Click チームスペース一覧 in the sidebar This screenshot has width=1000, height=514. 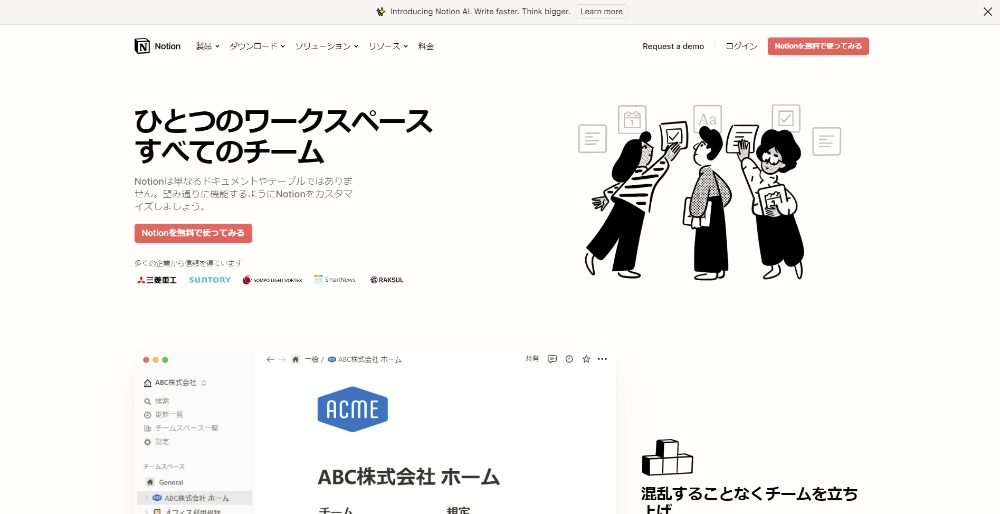(x=187, y=428)
